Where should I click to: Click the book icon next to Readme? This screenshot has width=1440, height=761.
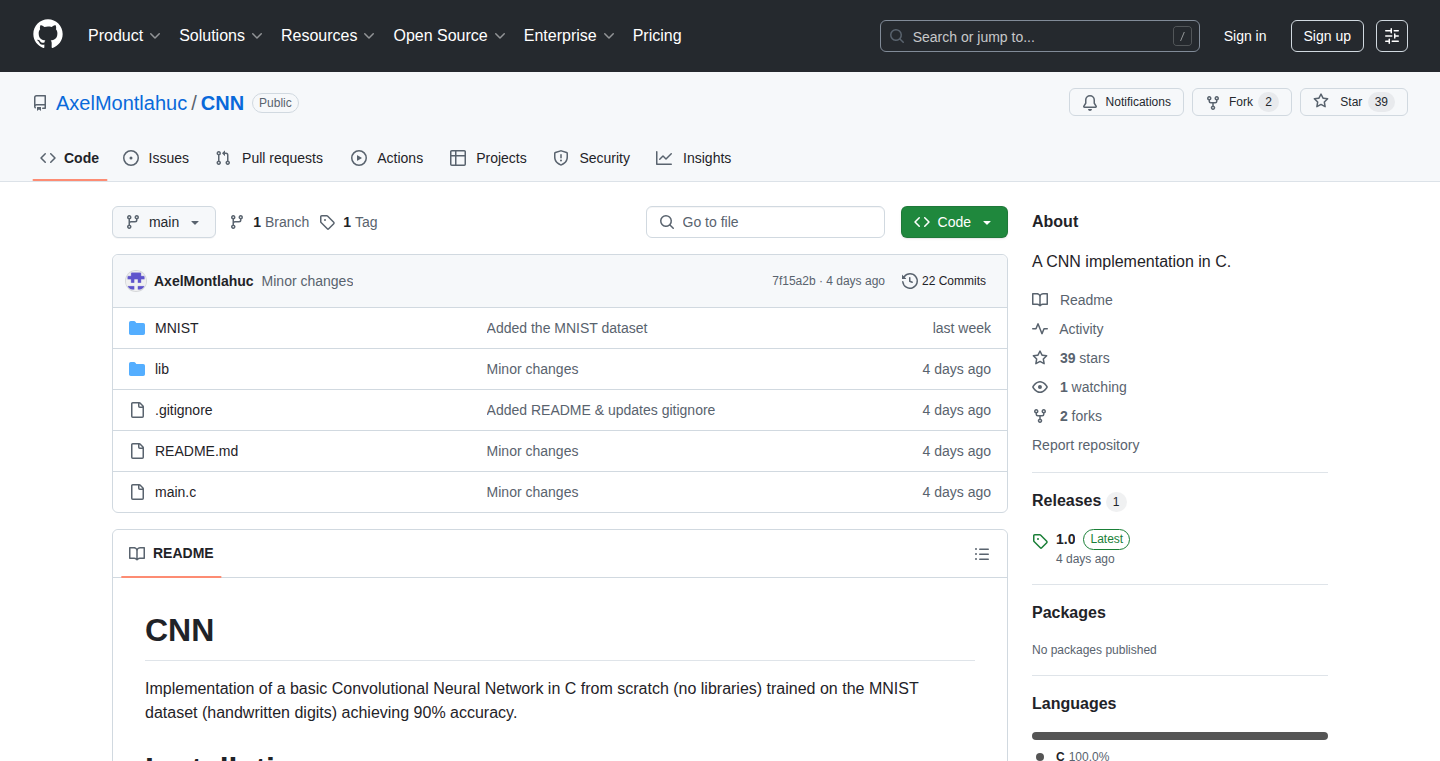[x=1040, y=300]
